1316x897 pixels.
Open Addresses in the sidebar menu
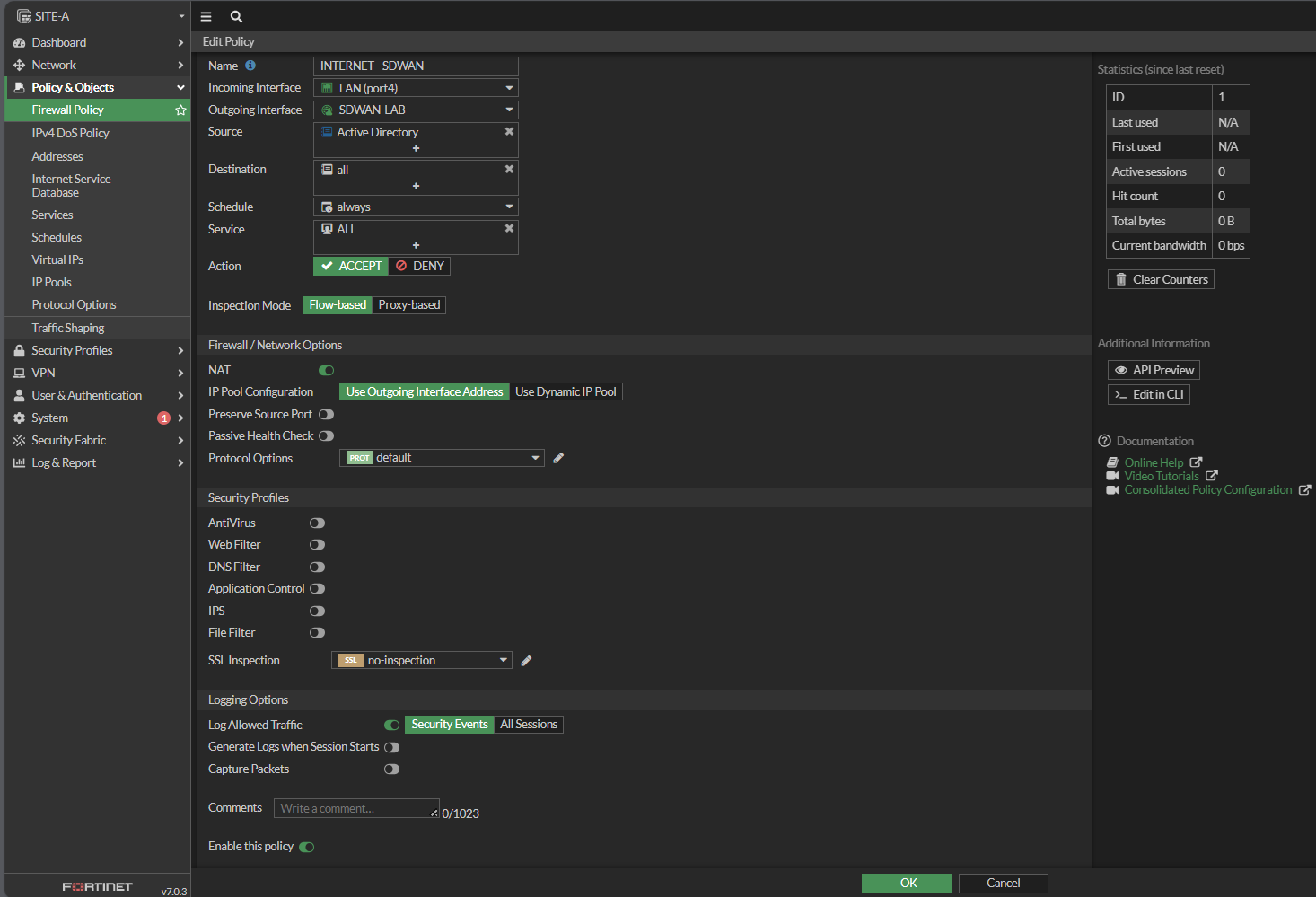point(57,156)
